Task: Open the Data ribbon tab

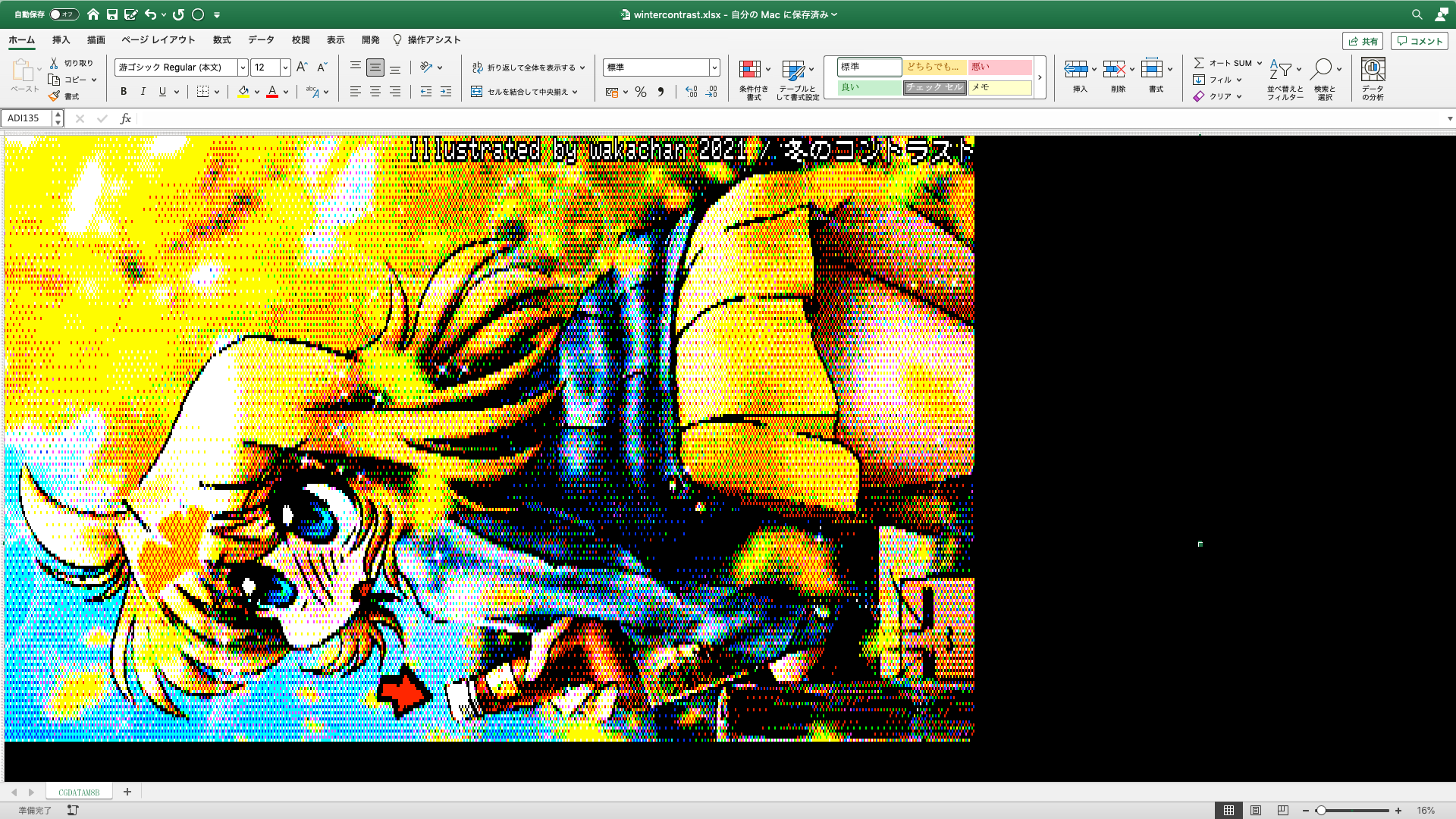Action: tap(261, 40)
